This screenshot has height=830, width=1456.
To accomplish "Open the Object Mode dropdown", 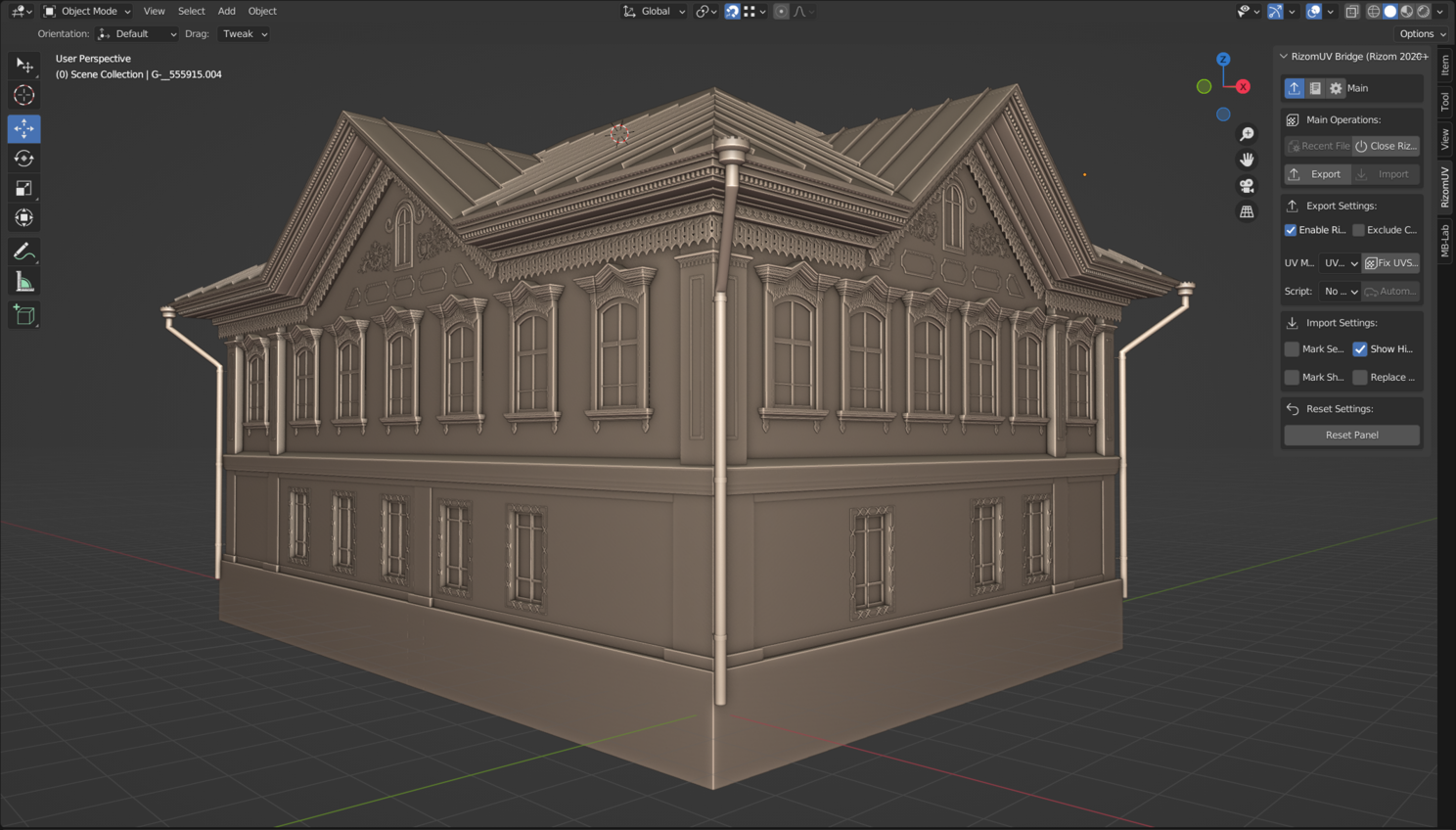I will 87,12.
